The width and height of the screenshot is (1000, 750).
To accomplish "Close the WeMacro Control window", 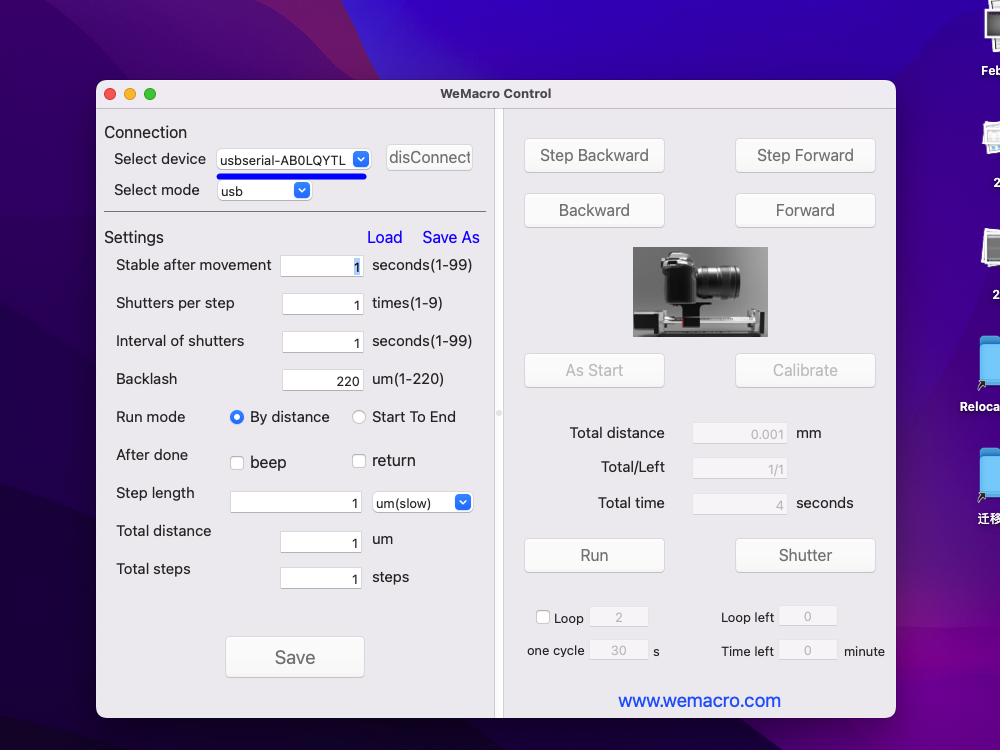I will pyautogui.click(x=110, y=94).
